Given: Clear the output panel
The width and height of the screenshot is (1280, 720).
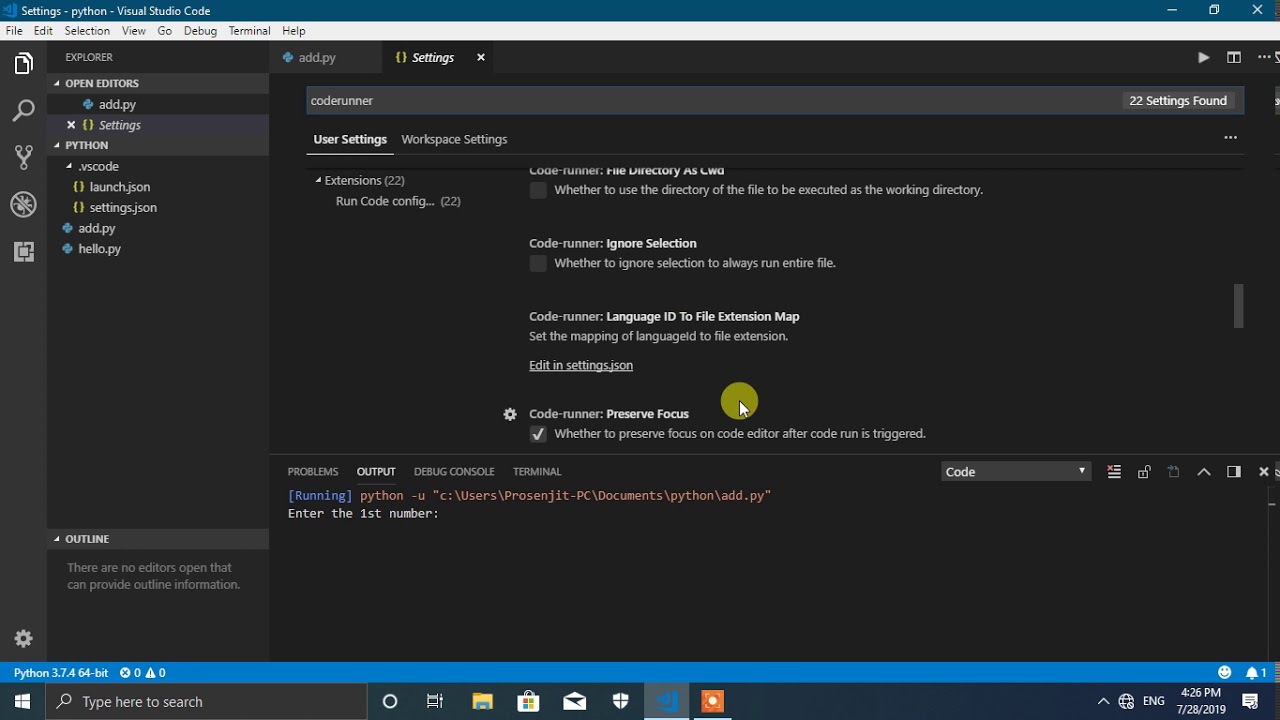Looking at the screenshot, I should coord(1114,472).
